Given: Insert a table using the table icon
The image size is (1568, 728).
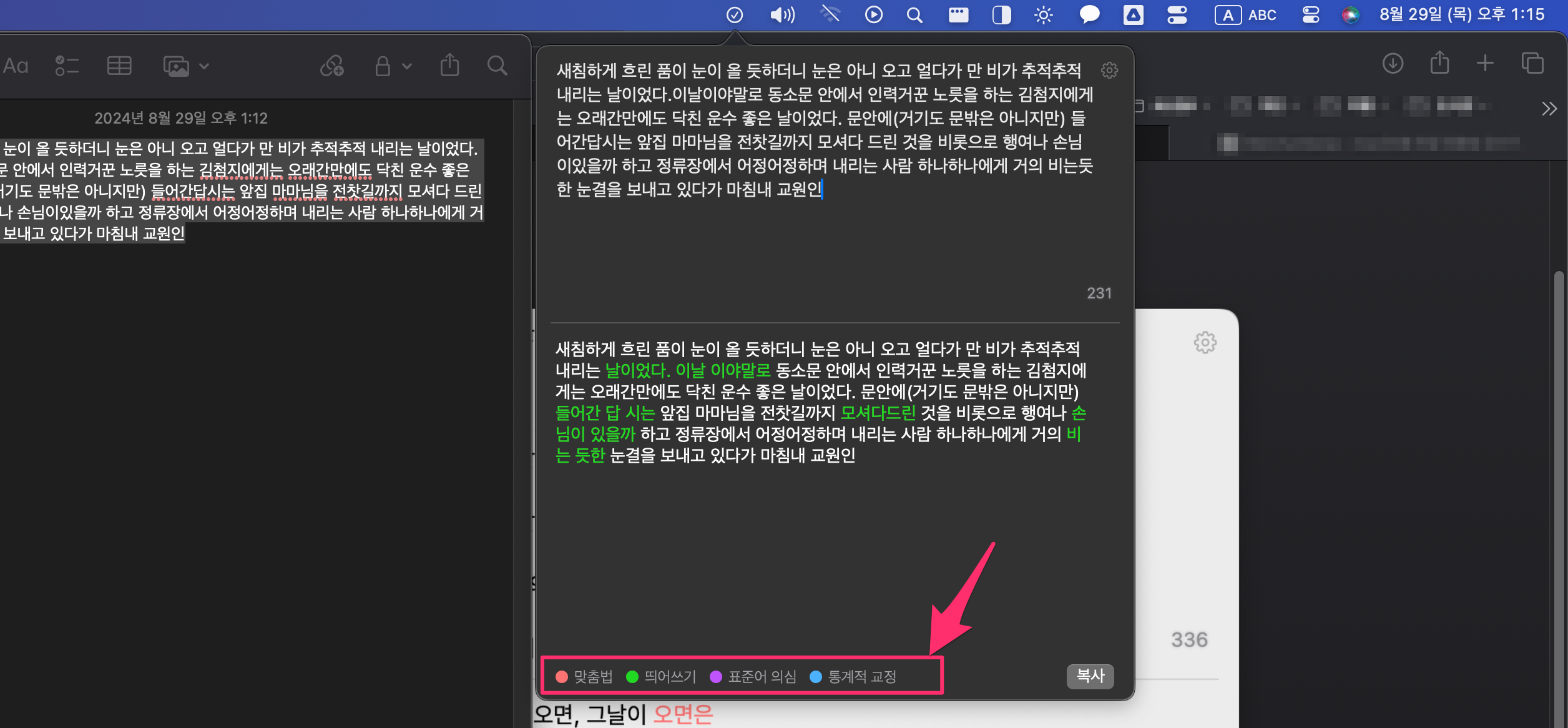Looking at the screenshot, I should [x=119, y=66].
